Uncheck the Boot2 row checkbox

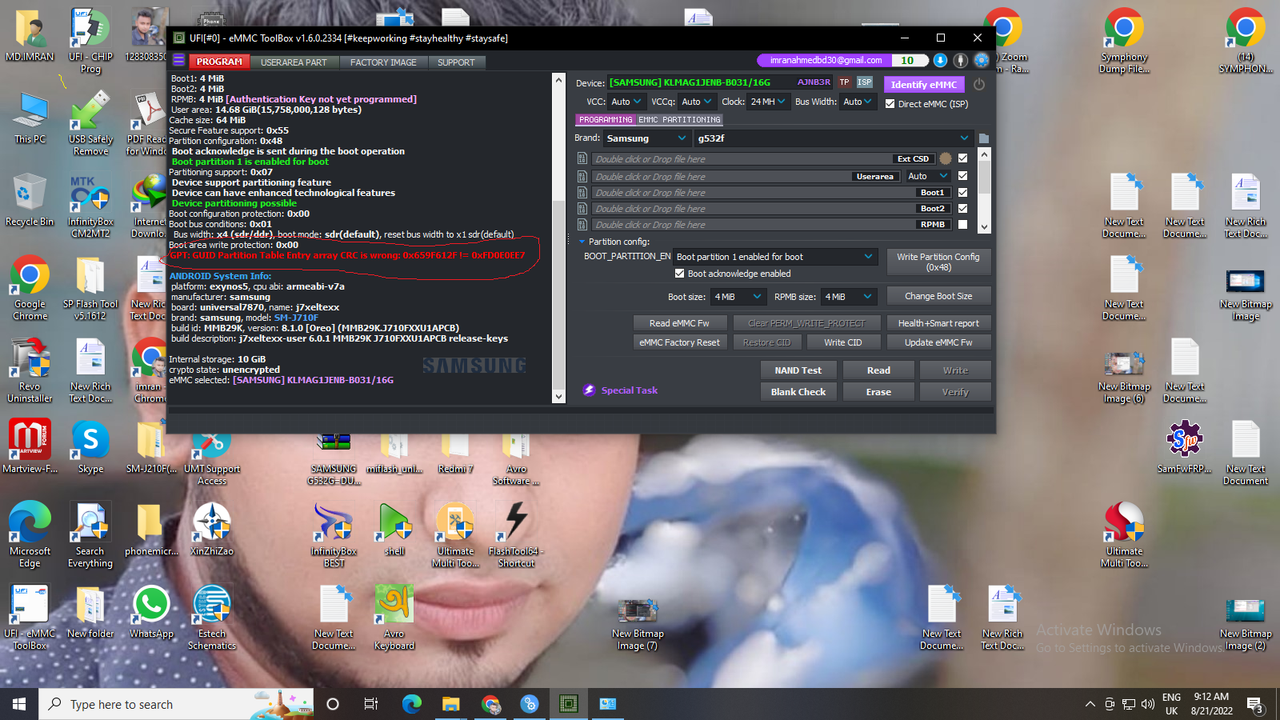(963, 208)
